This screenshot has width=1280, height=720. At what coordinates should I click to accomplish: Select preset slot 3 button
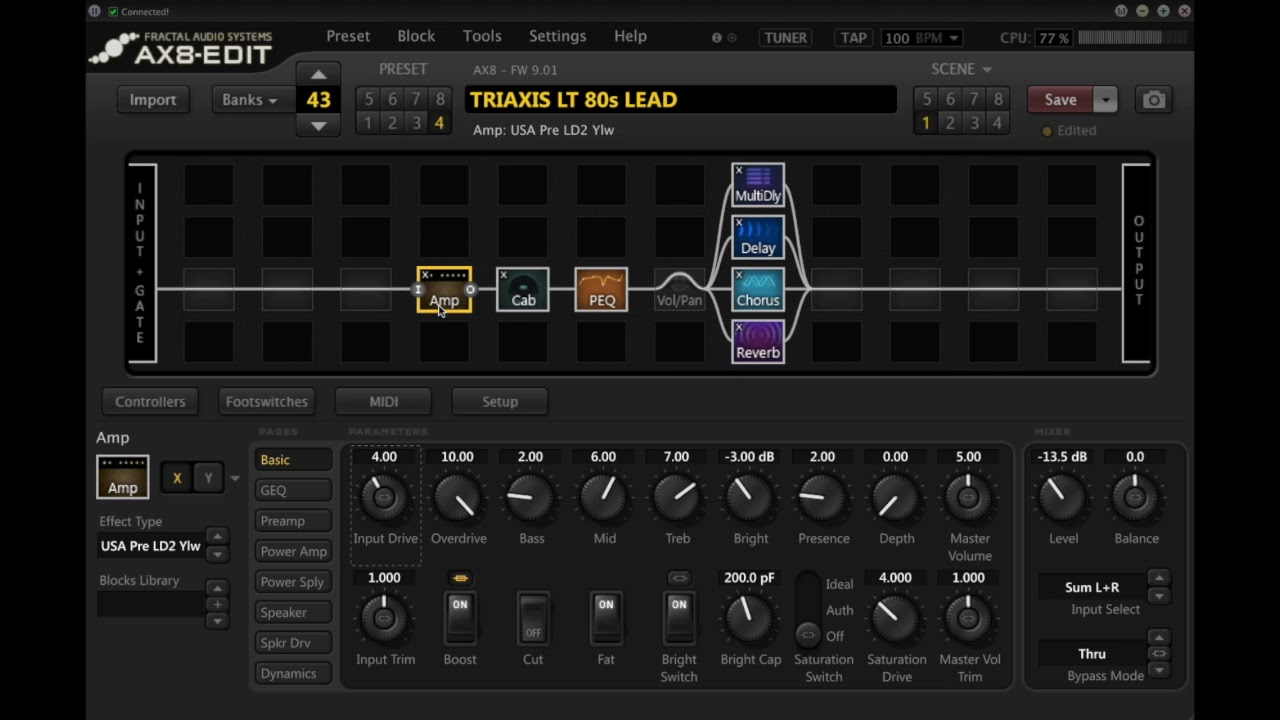[x=415, y=123]
